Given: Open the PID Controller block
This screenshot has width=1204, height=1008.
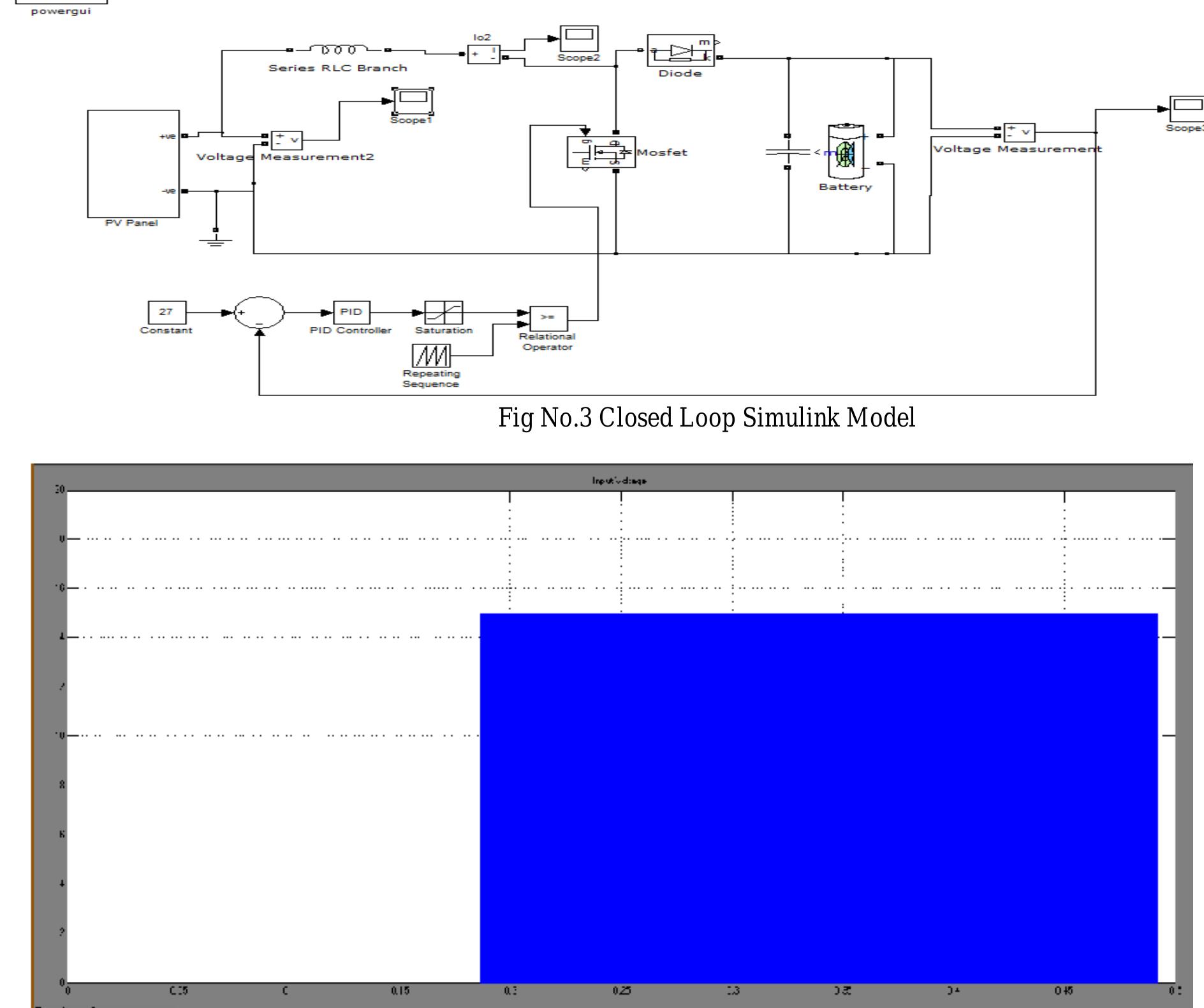Looking at the screenshot, I should coord(351,312).
